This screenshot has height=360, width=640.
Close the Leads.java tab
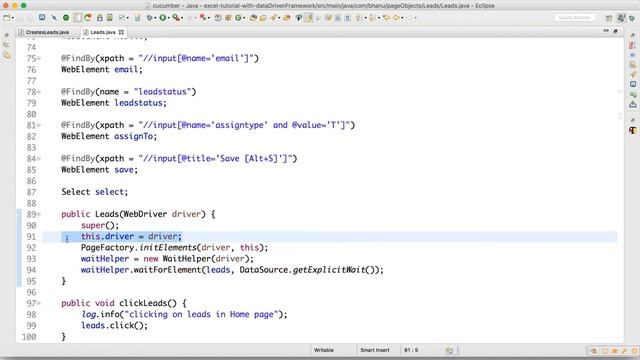(121, 32)
